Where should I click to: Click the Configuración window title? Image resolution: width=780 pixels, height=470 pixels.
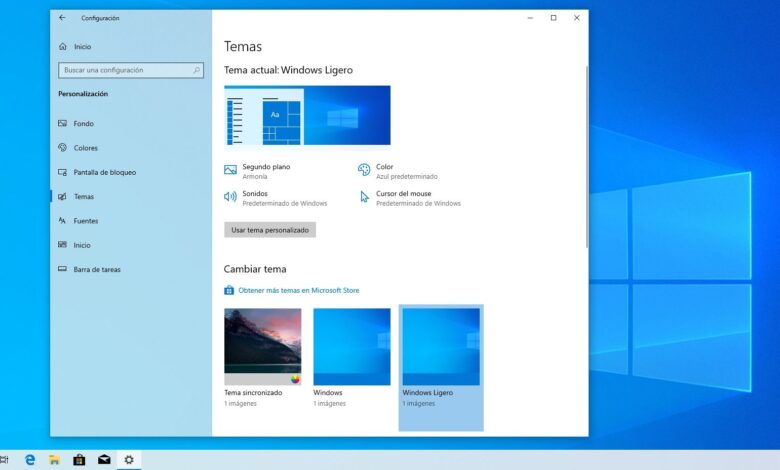tap(100, 18)
